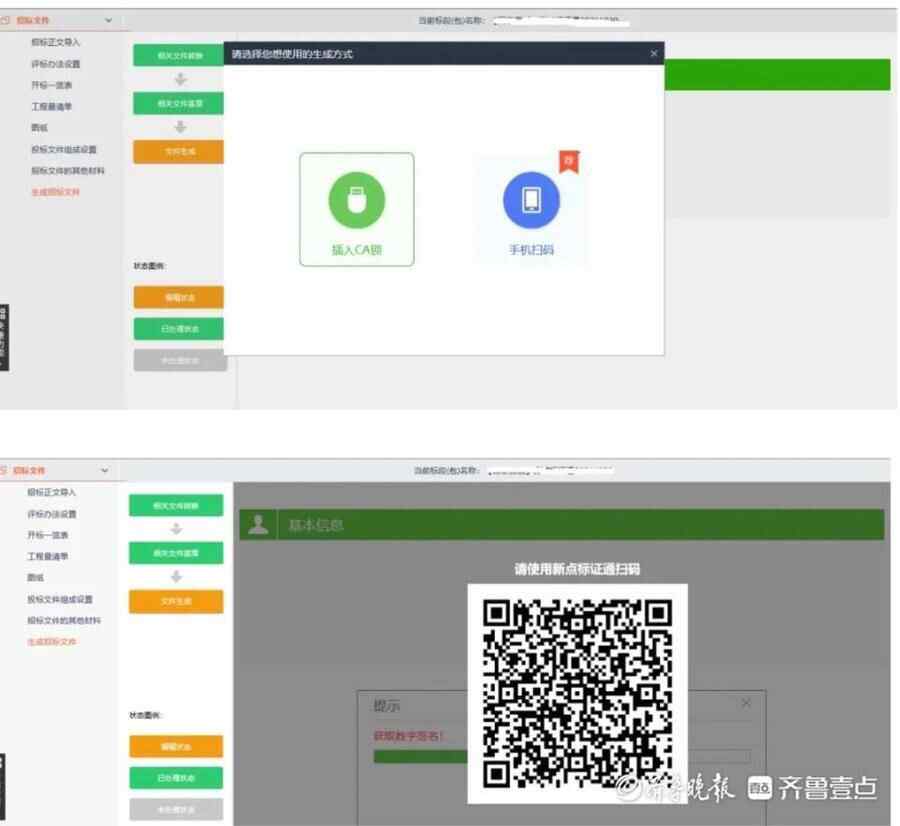Open 工程量清单 in lower screenshot sidebar

pos(48,556)
